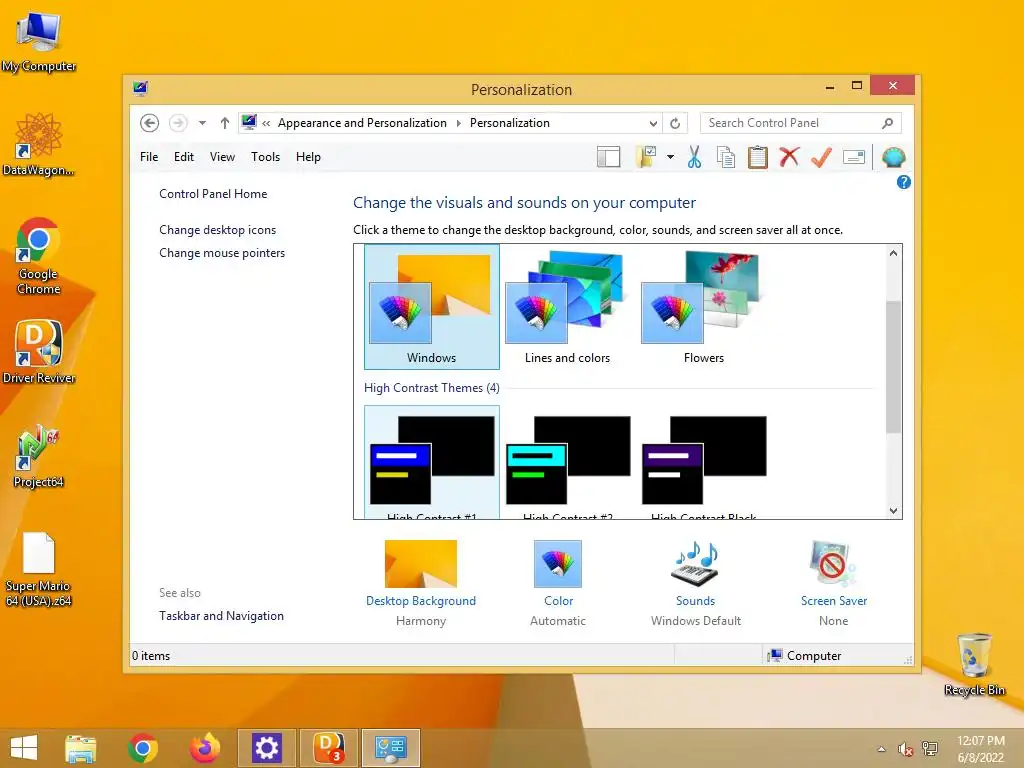Image resolution: width=1024 pixels, height=768 pixels.
Task: Show hidden system tray icons
Action: click(882, 749)
